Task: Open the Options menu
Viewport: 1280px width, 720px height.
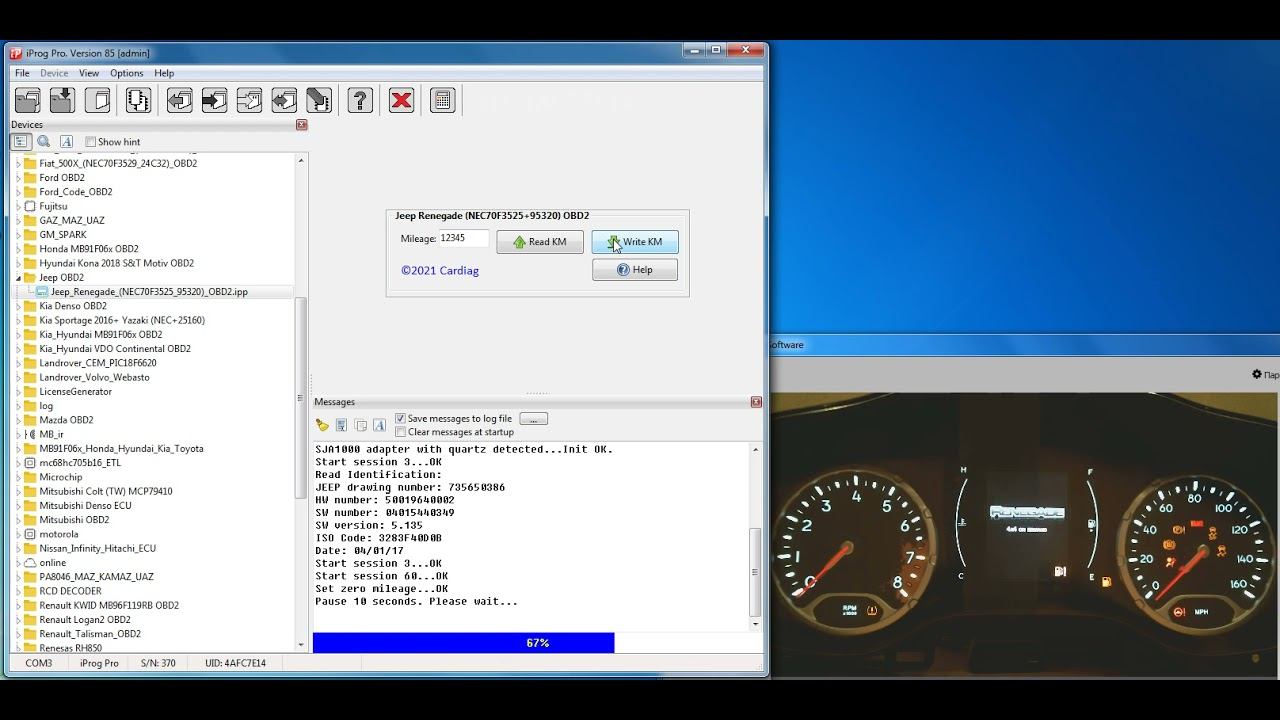Action: click(126, 73)
